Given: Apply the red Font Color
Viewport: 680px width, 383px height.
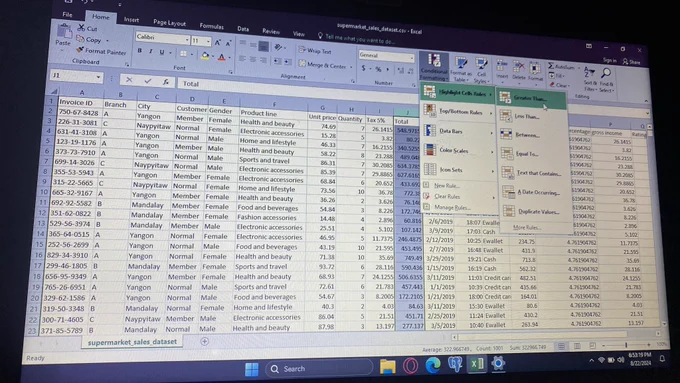Looking at the screenshot, I should tap(222, 57).
